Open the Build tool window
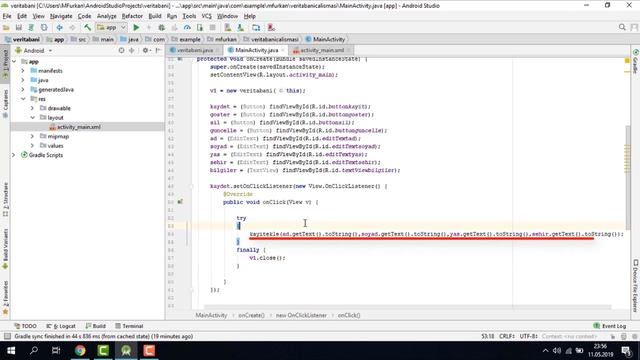The image size is (640, 360). click(x=96, y=326)
